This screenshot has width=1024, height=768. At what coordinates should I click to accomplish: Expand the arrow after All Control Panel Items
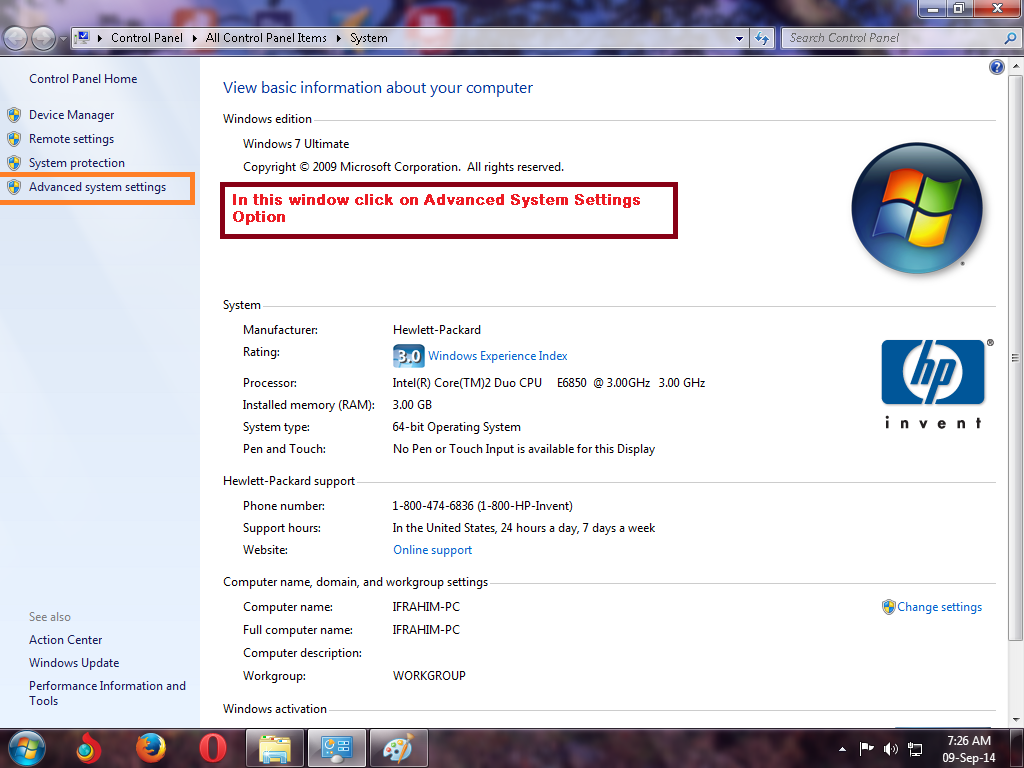339,39
